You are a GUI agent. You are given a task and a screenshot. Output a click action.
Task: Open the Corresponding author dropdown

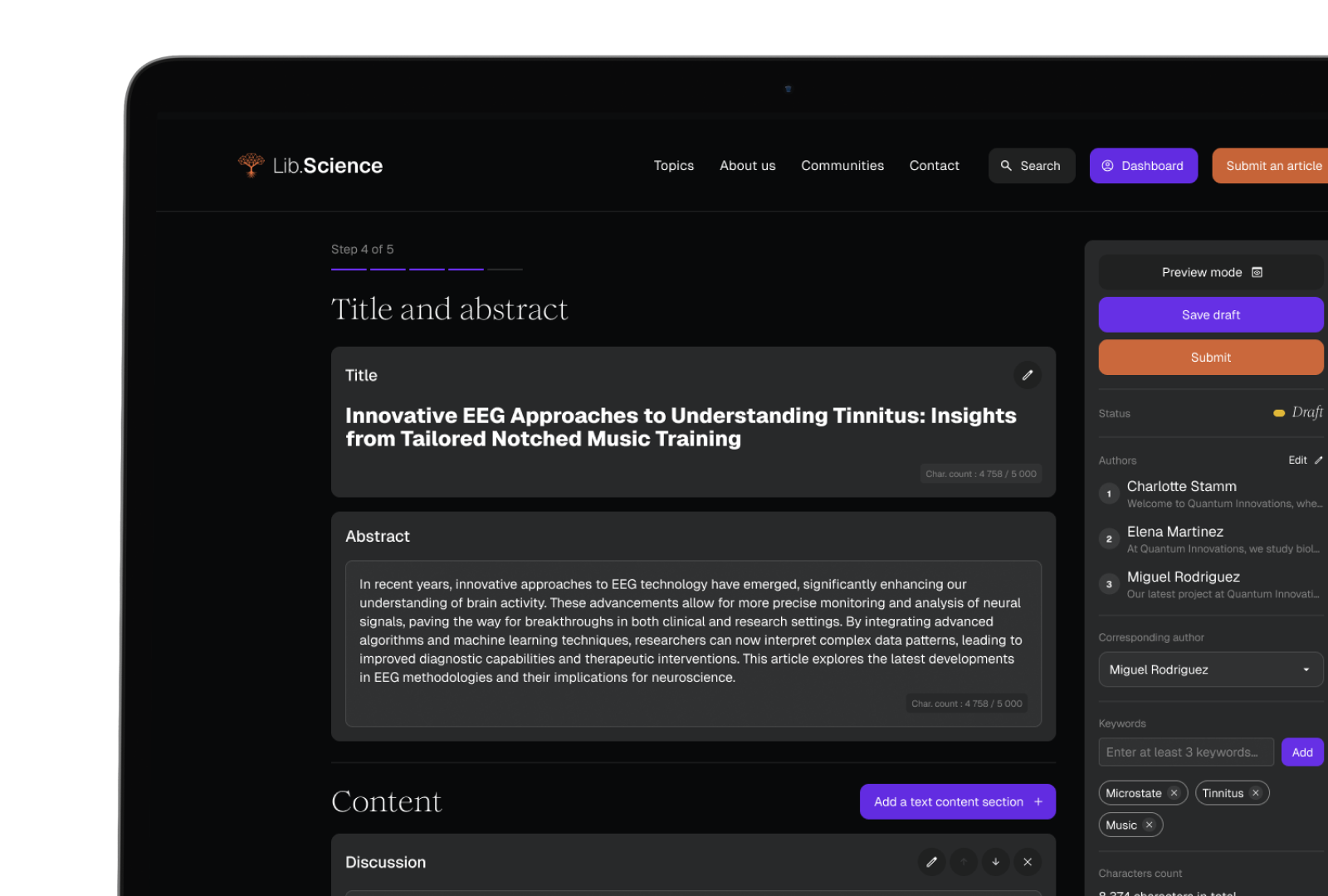(1210, 670)
